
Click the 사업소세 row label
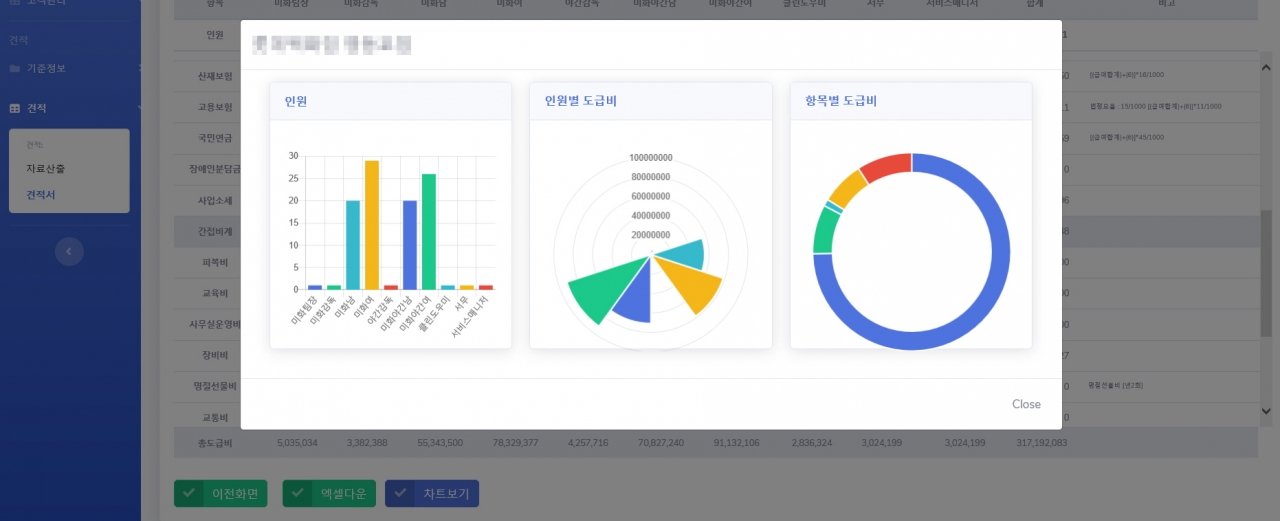[215, 200]
